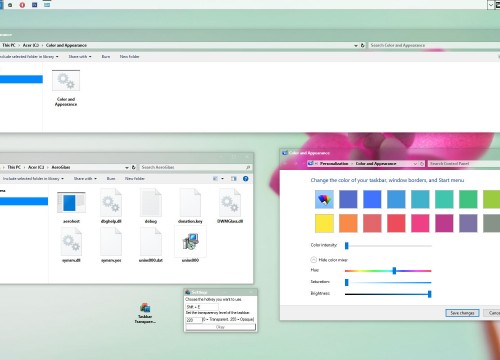Click Burn in AeroGlass window toolbar

pos(111,179)
